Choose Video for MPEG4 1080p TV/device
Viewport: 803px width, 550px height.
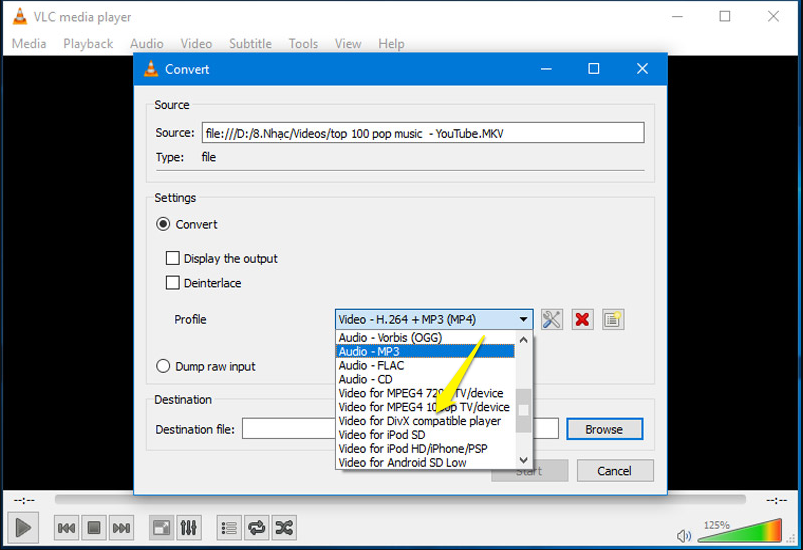(426, 407)
